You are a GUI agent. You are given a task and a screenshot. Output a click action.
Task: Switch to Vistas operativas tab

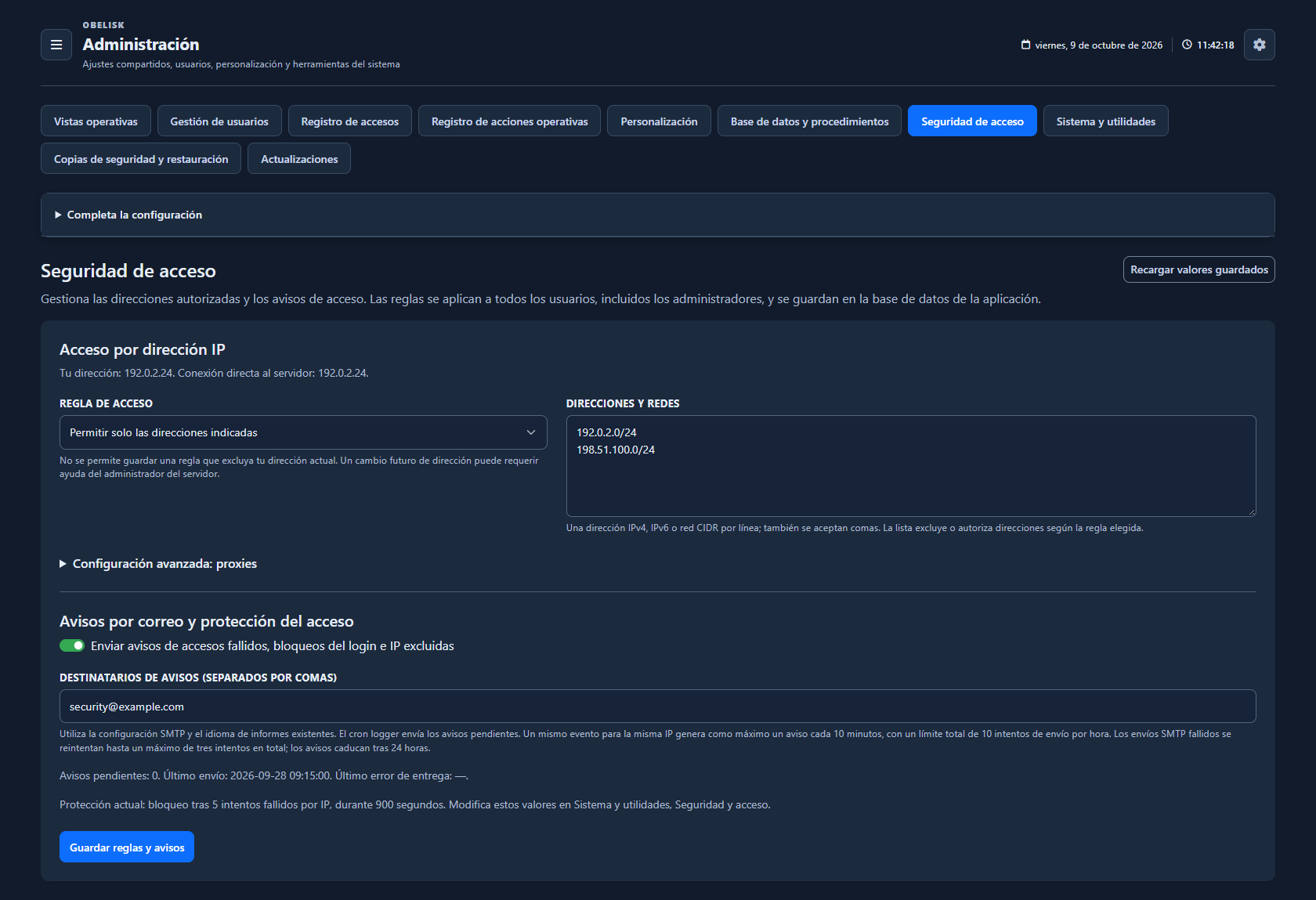(96, 121)
